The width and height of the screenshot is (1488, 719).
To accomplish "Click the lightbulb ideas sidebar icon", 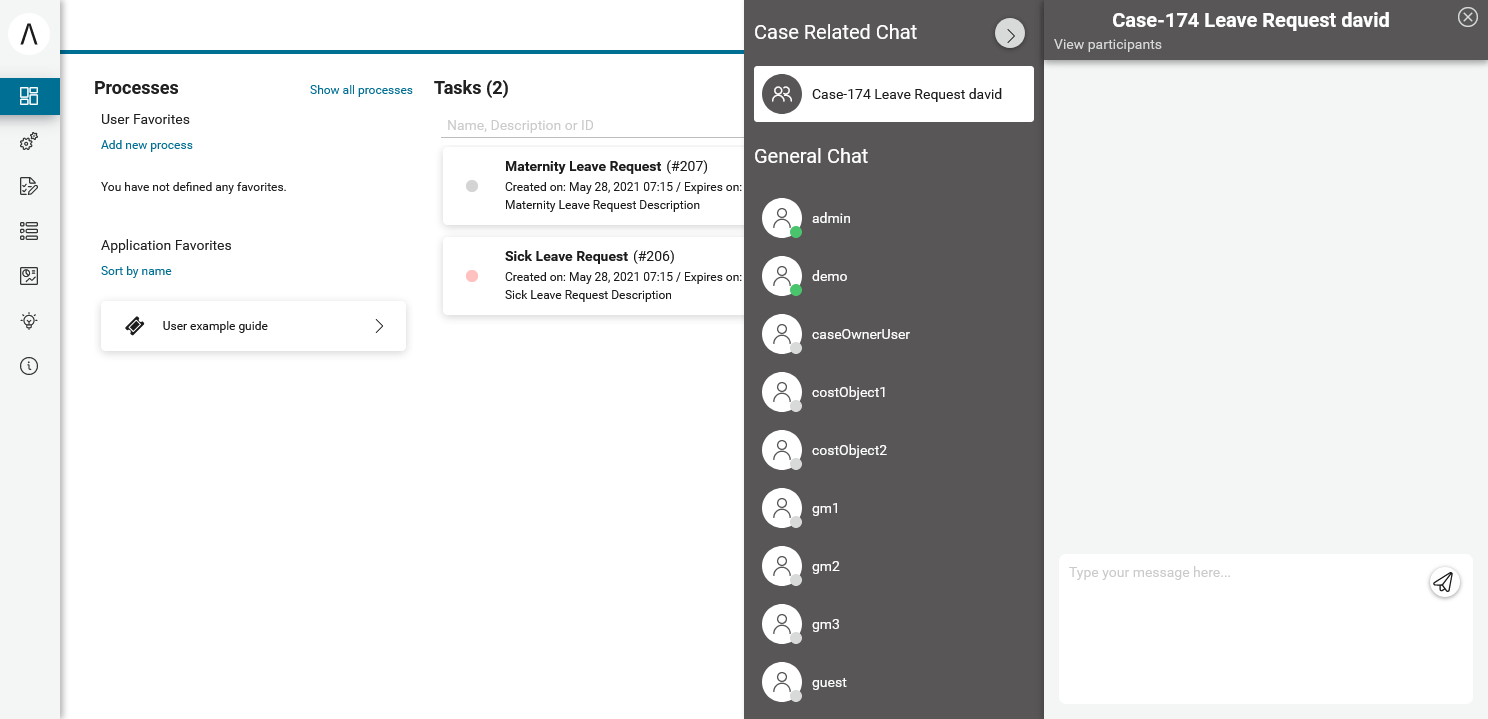I will pyautogui.click(x=29, y=321).
